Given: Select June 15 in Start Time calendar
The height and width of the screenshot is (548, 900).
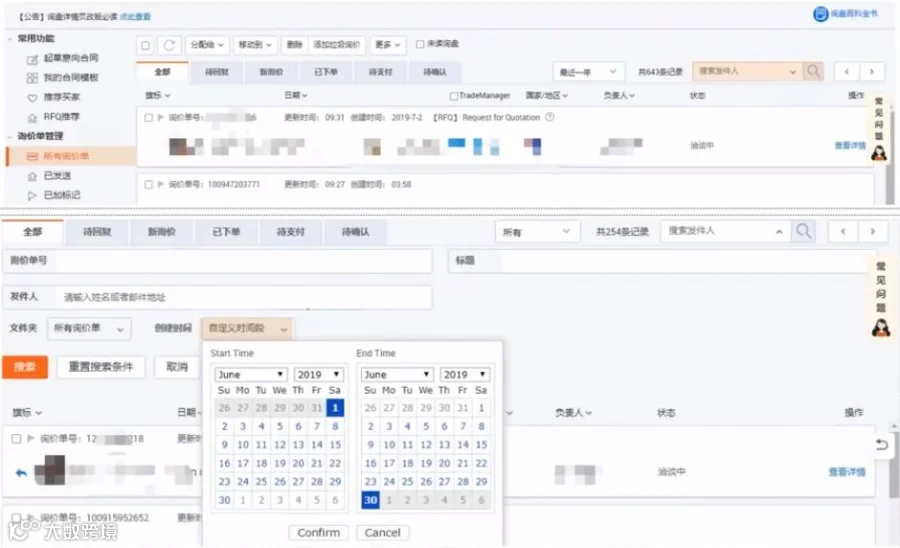Looking at the screenshot, I should [335, 445].
